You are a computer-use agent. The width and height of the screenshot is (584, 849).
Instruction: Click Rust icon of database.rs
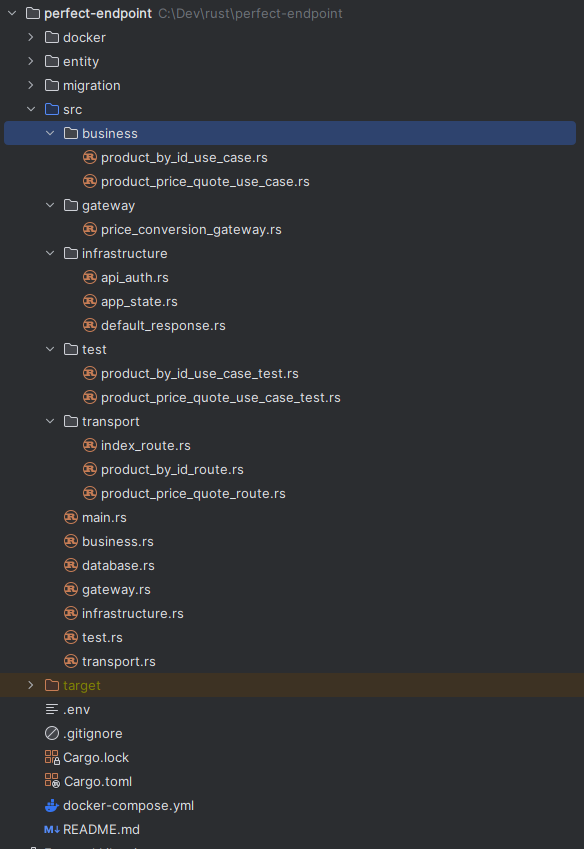click(71, 565)
